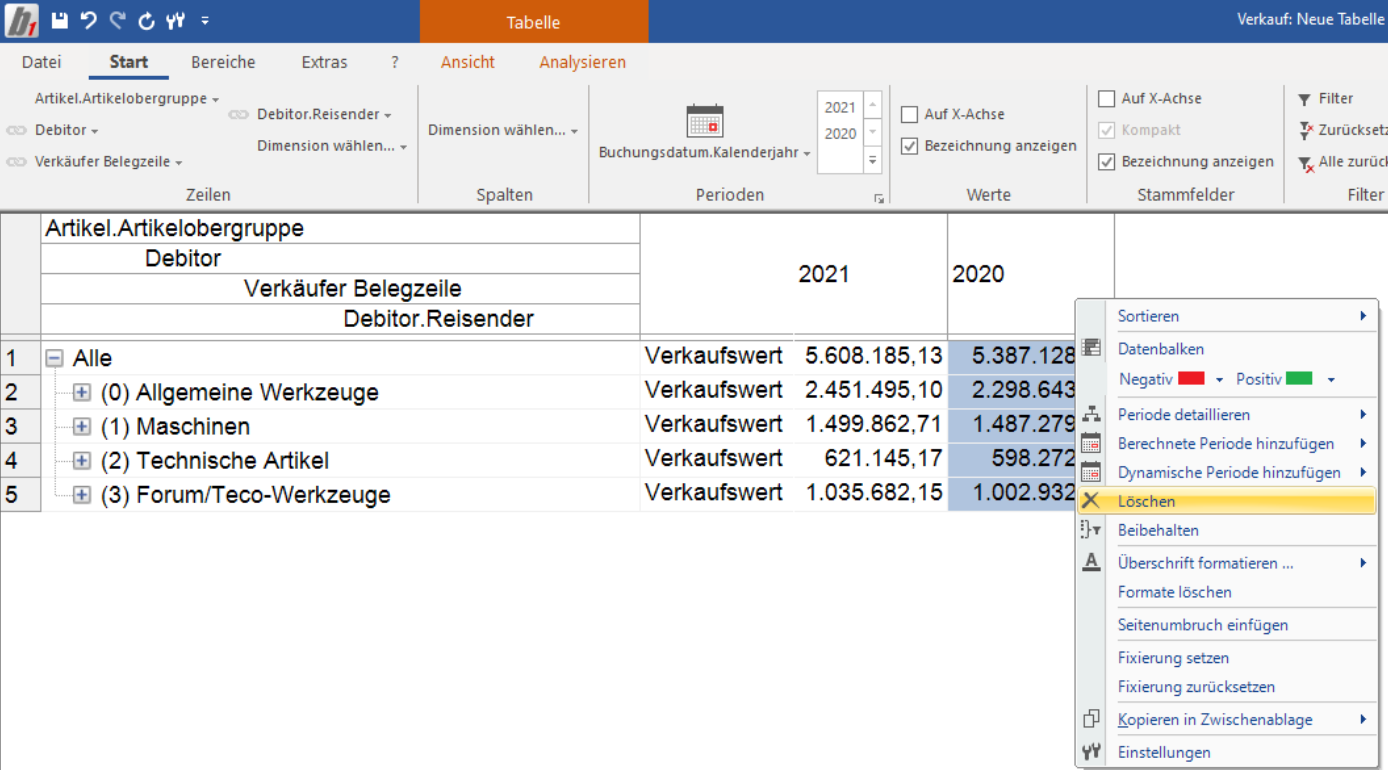Click the copy icon beside Kopieren in Zwischenablage

pyautogui.click(x=1091, y=719)
